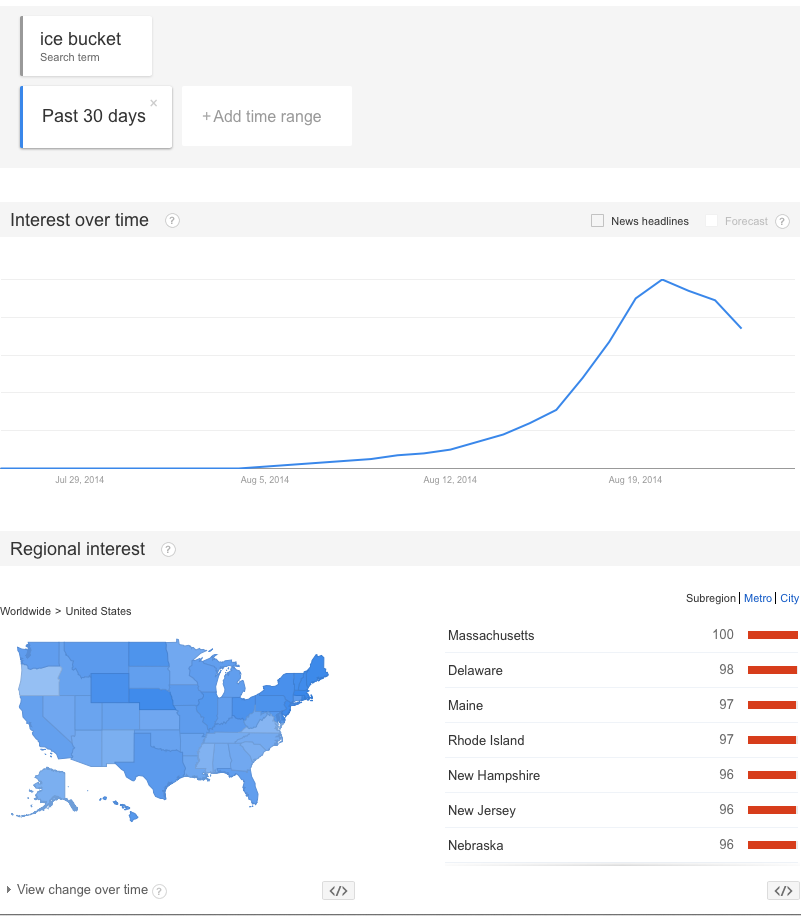This screenshot has width=801, height=916.
Task: Open the Past 30 days time range selector
Action: (93, 117)
